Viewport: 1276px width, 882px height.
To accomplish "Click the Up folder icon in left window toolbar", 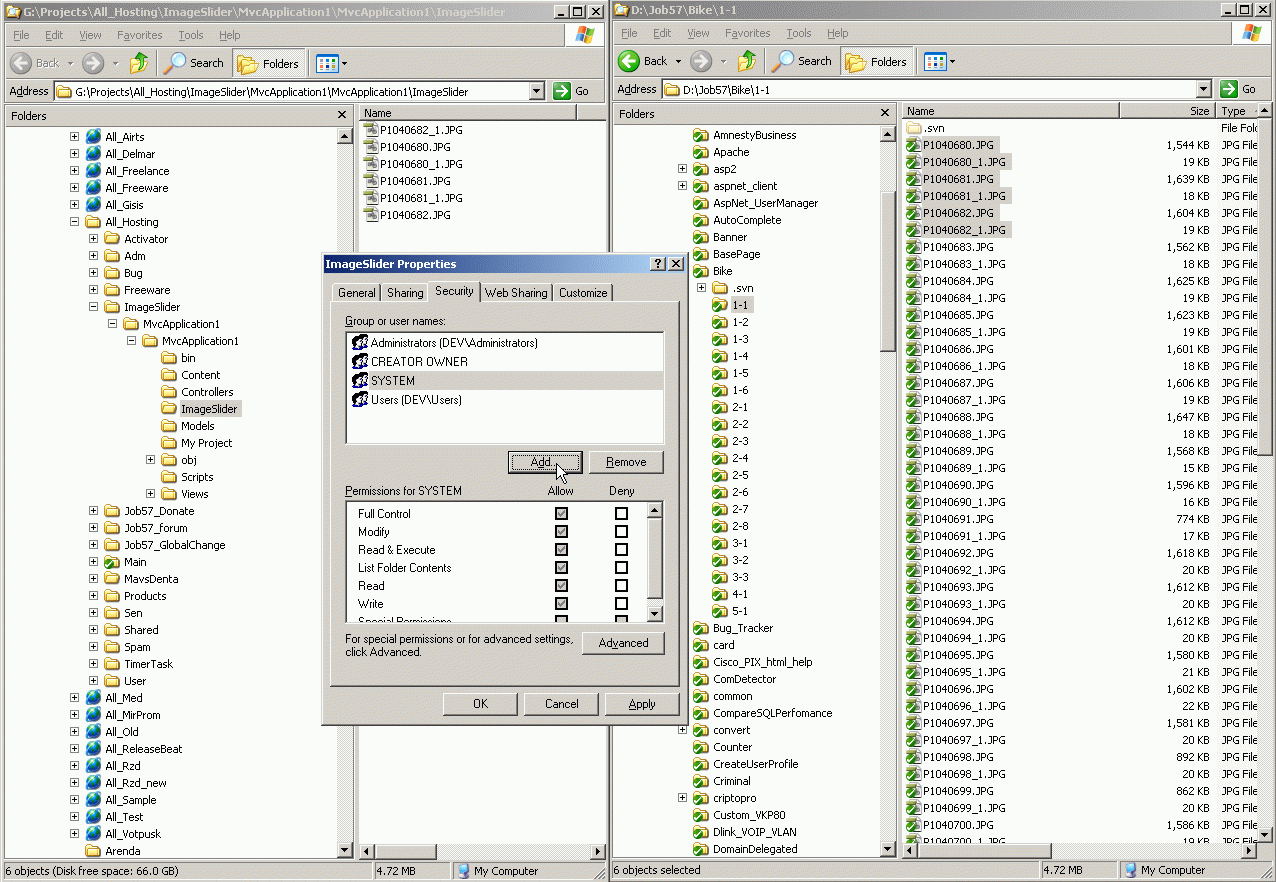I will point(139,63).
